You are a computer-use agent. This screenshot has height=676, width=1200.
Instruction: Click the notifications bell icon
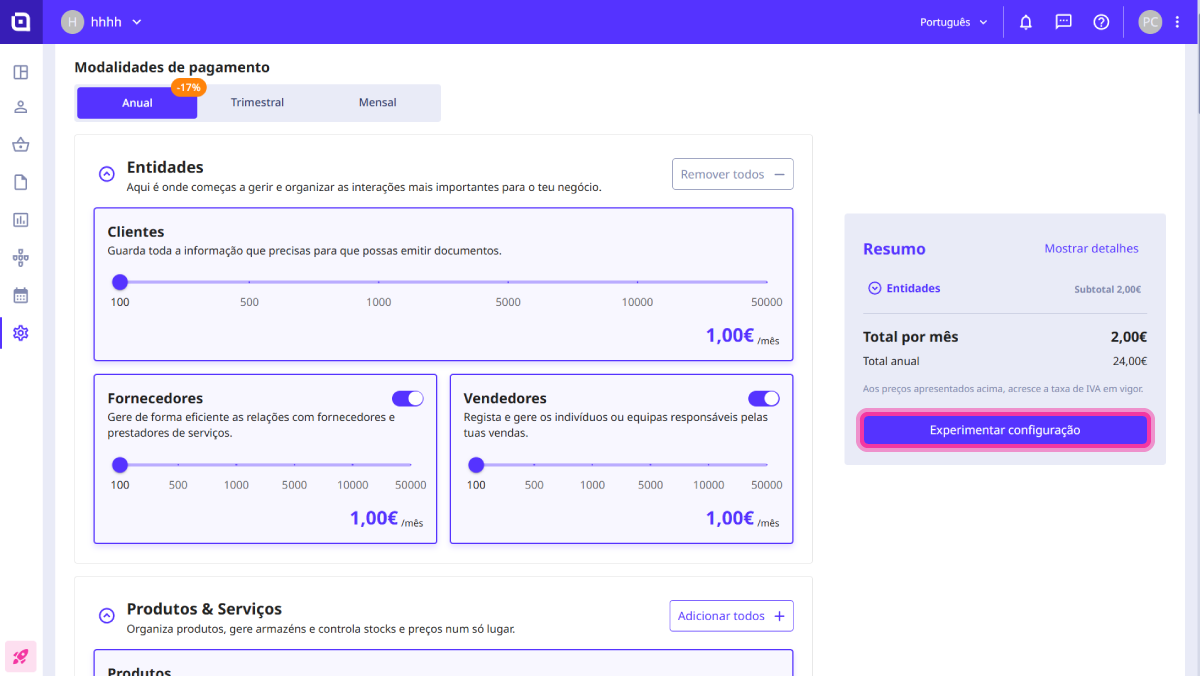tap(1025, 22)
